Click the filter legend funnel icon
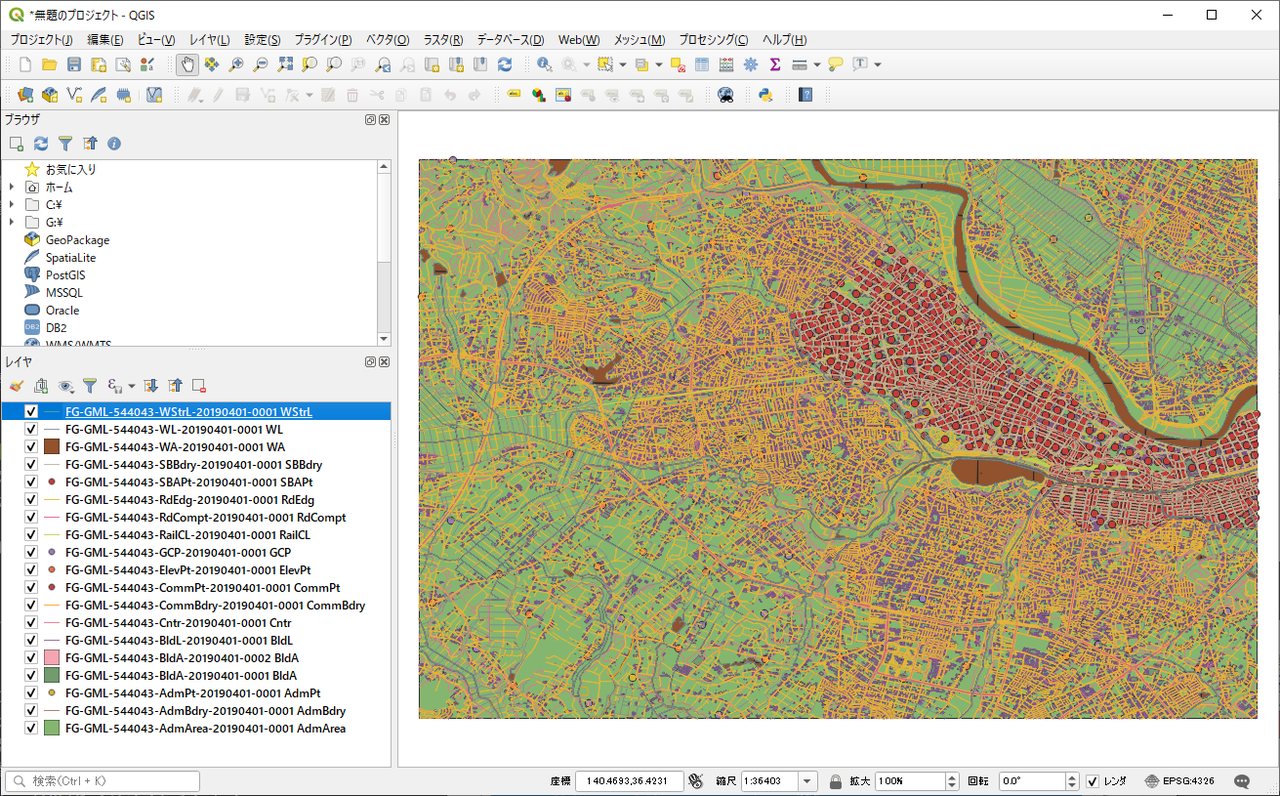Screen dimensions: 1280x796 point(90,386)
